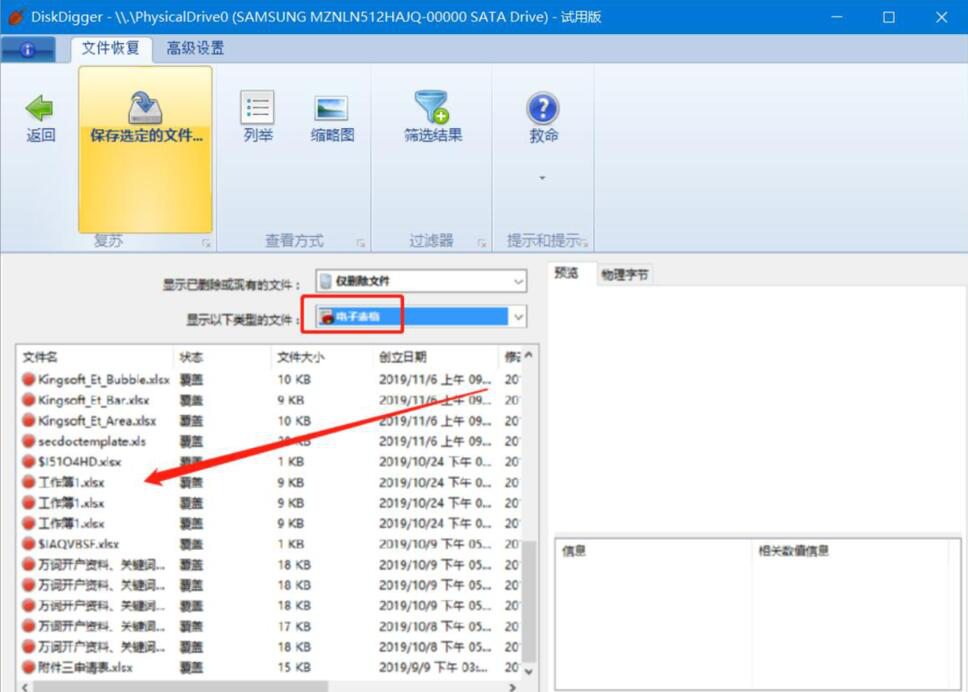The height and width of the screenshot is (692, 968).
Task: Open the 复苏 group dialog launcher
Action: pyautogui.click(x=206, y=244)
